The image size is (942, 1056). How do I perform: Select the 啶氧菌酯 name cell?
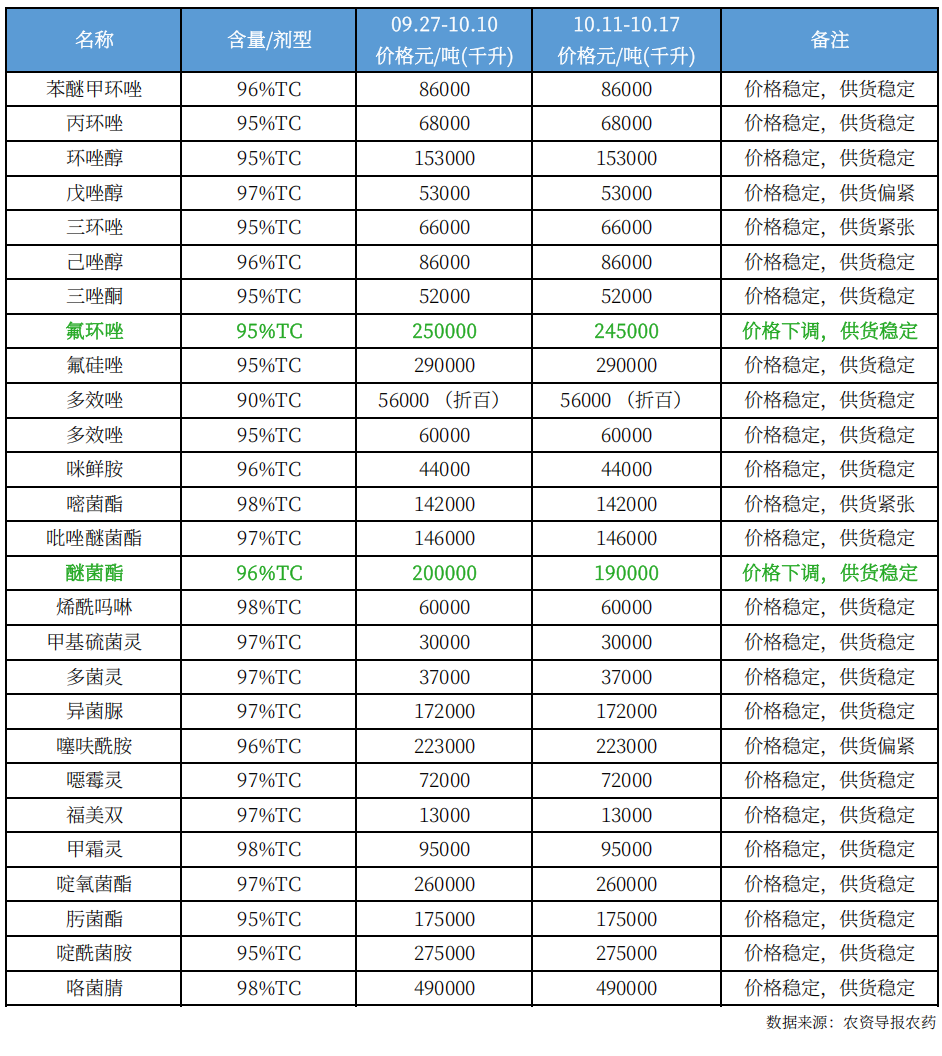point(94,884)
